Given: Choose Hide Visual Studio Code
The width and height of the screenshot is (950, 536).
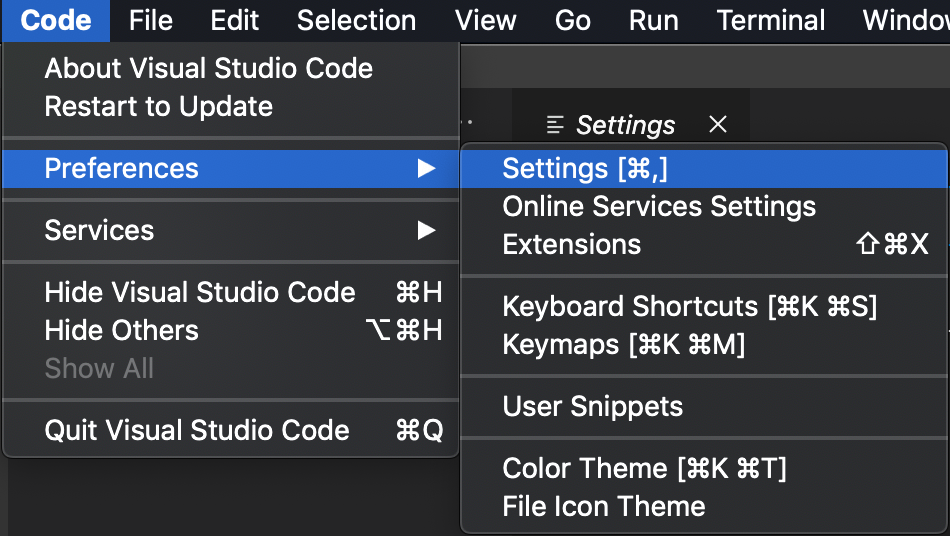Looking at the screenshot, I should pos(231,293).
